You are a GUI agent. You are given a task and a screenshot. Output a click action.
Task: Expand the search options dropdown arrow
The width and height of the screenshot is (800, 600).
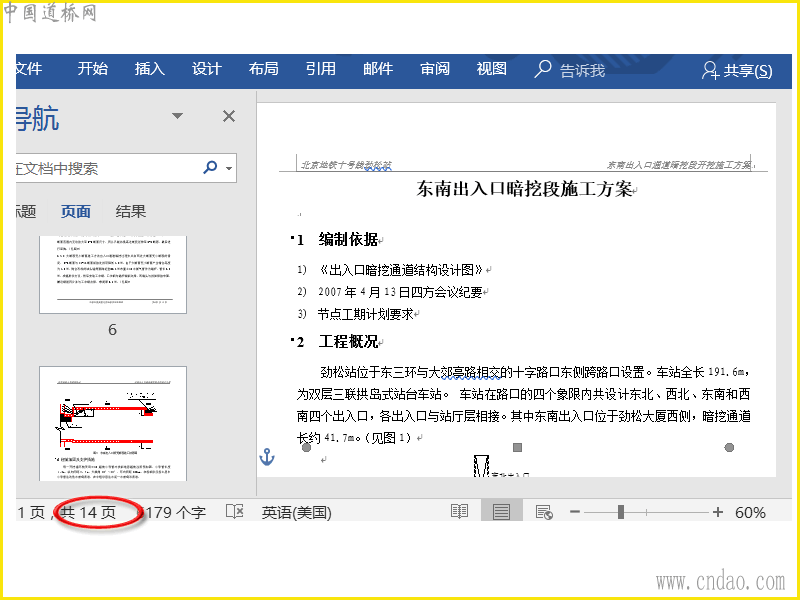click(229, 168)
